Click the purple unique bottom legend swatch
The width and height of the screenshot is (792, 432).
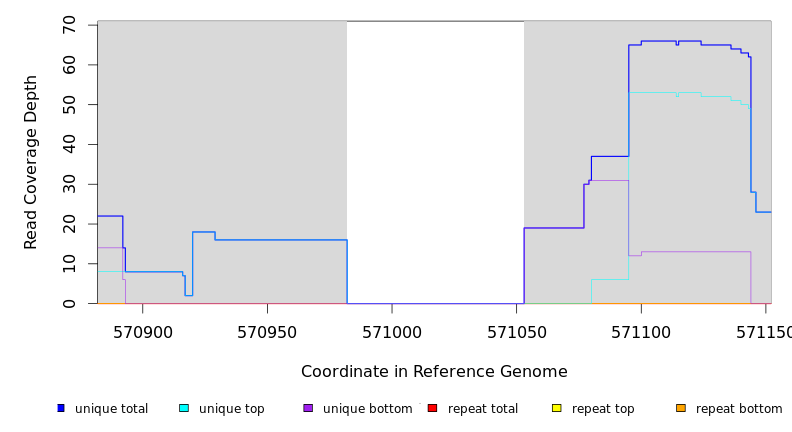308,408
